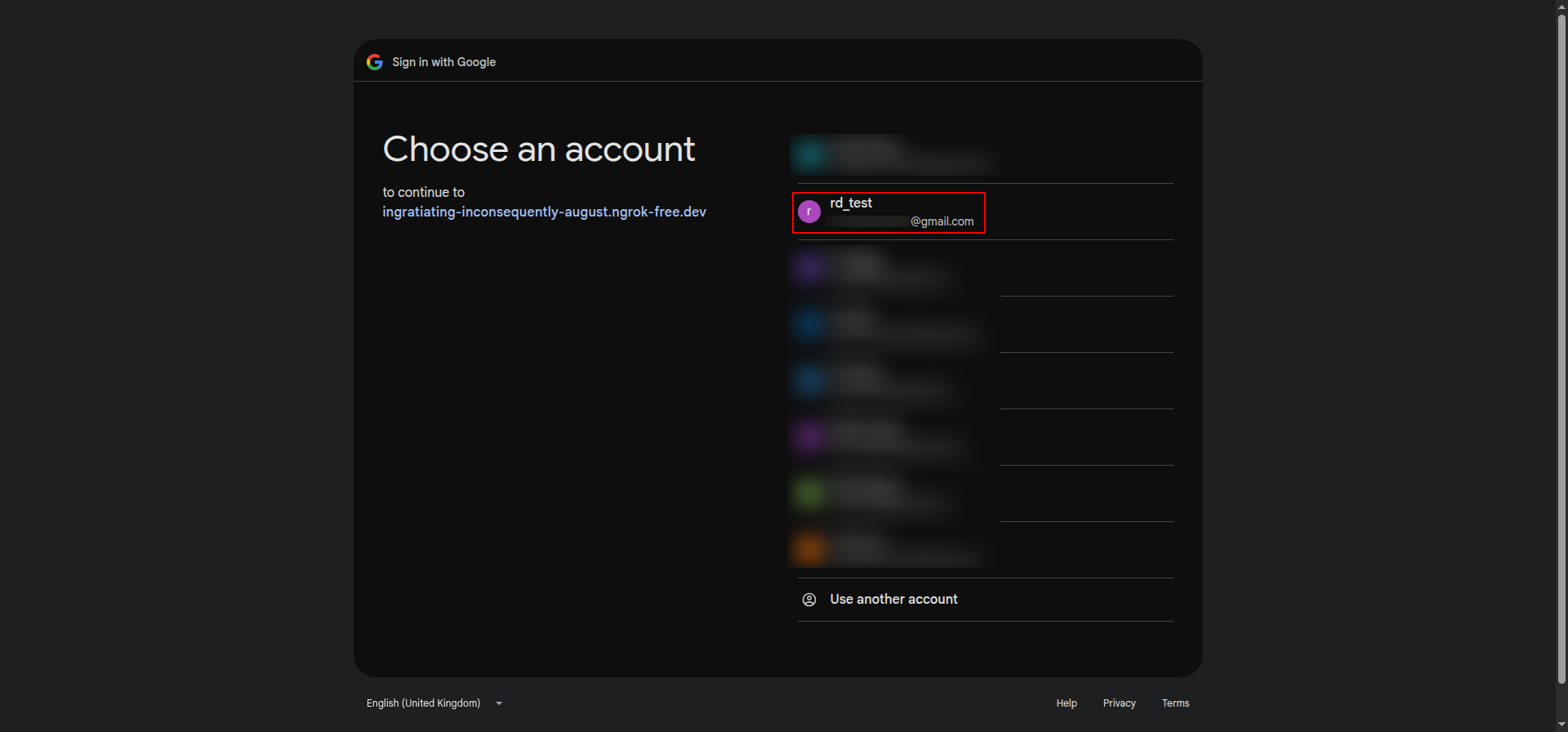Open the ngrok-free.dev app link
1568x732 pixels.
pos(544,212)
